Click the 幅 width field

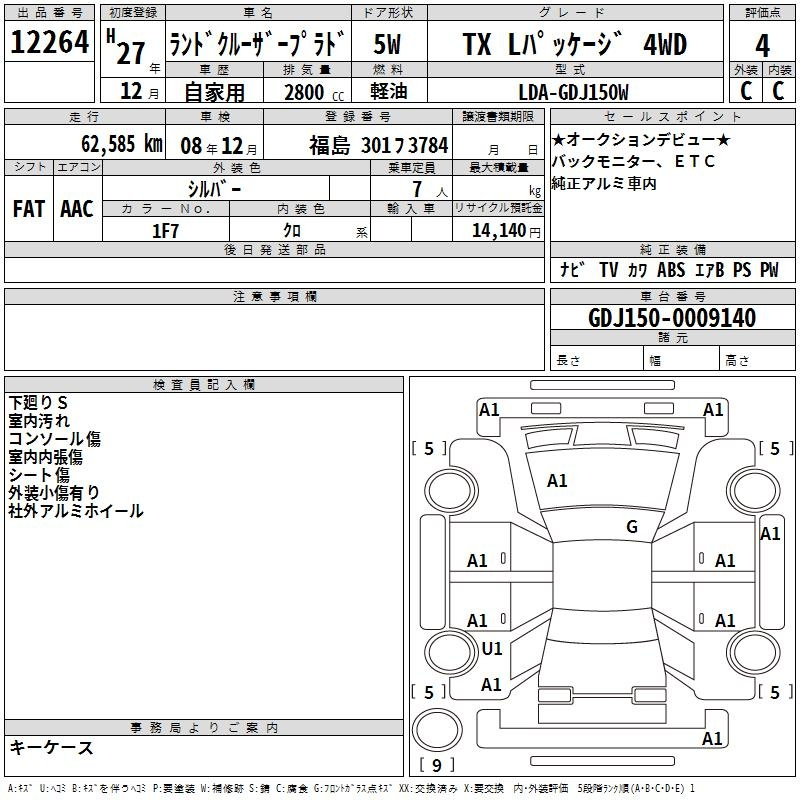click(681, 360)
